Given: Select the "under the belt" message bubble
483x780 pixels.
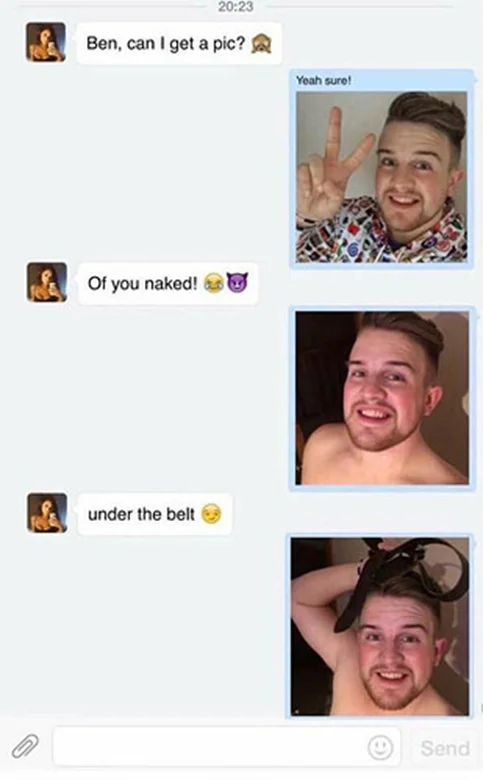Looking at the screenshot, I should click(x=155, y=514).
